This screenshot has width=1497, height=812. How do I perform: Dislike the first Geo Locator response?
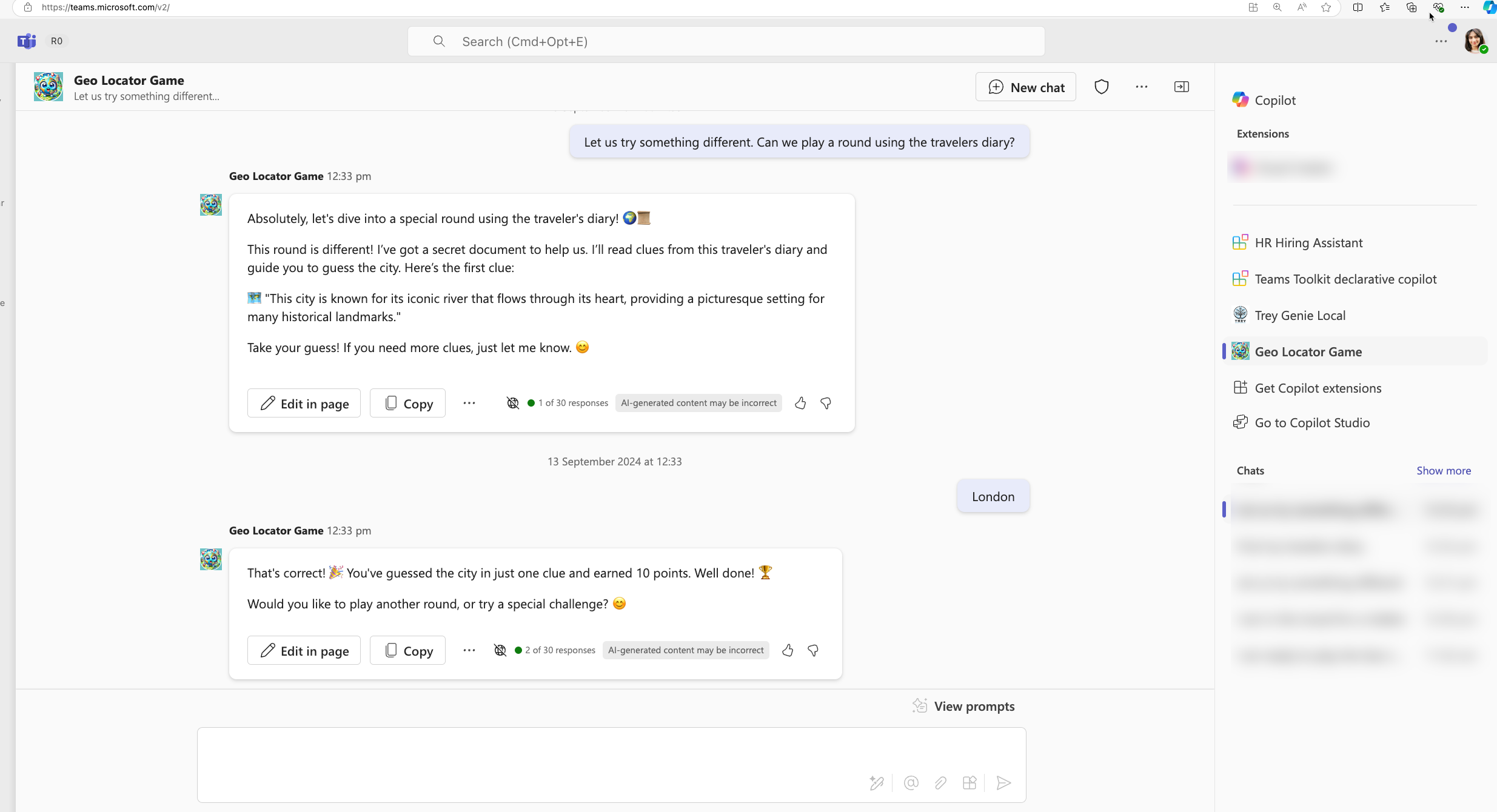(826, 403)
